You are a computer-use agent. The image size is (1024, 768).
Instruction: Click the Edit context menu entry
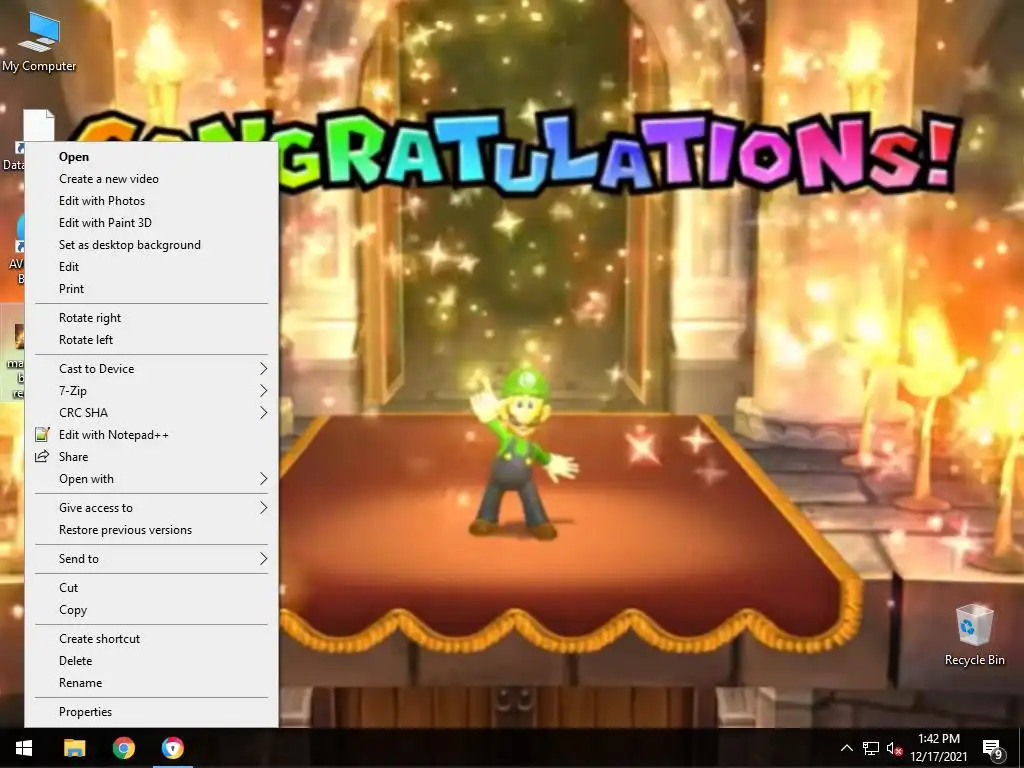[x=152, y=267]
